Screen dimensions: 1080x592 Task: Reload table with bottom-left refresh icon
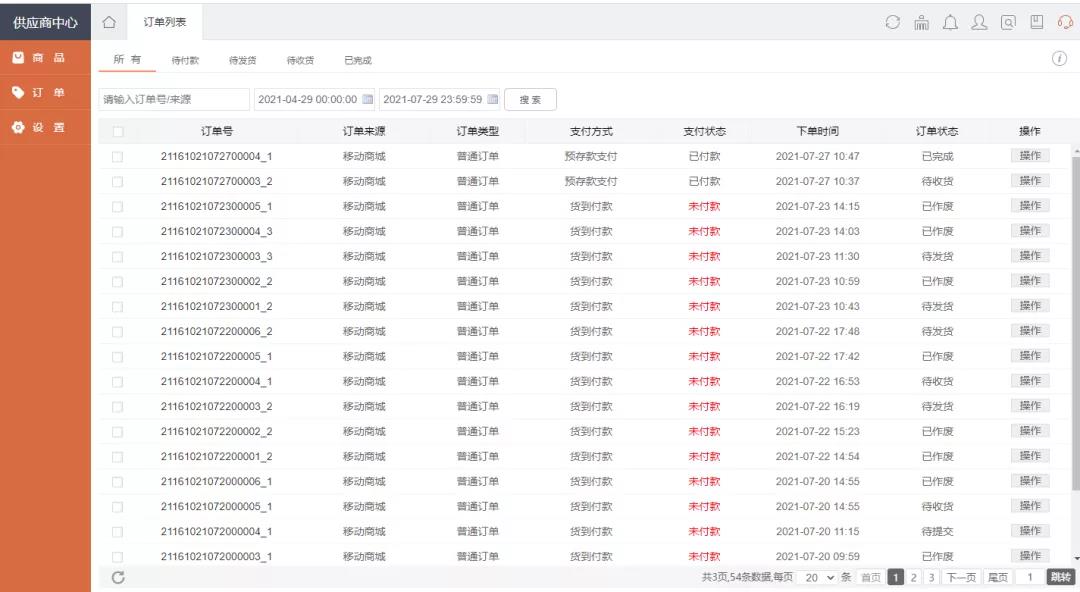coord(118,577)
